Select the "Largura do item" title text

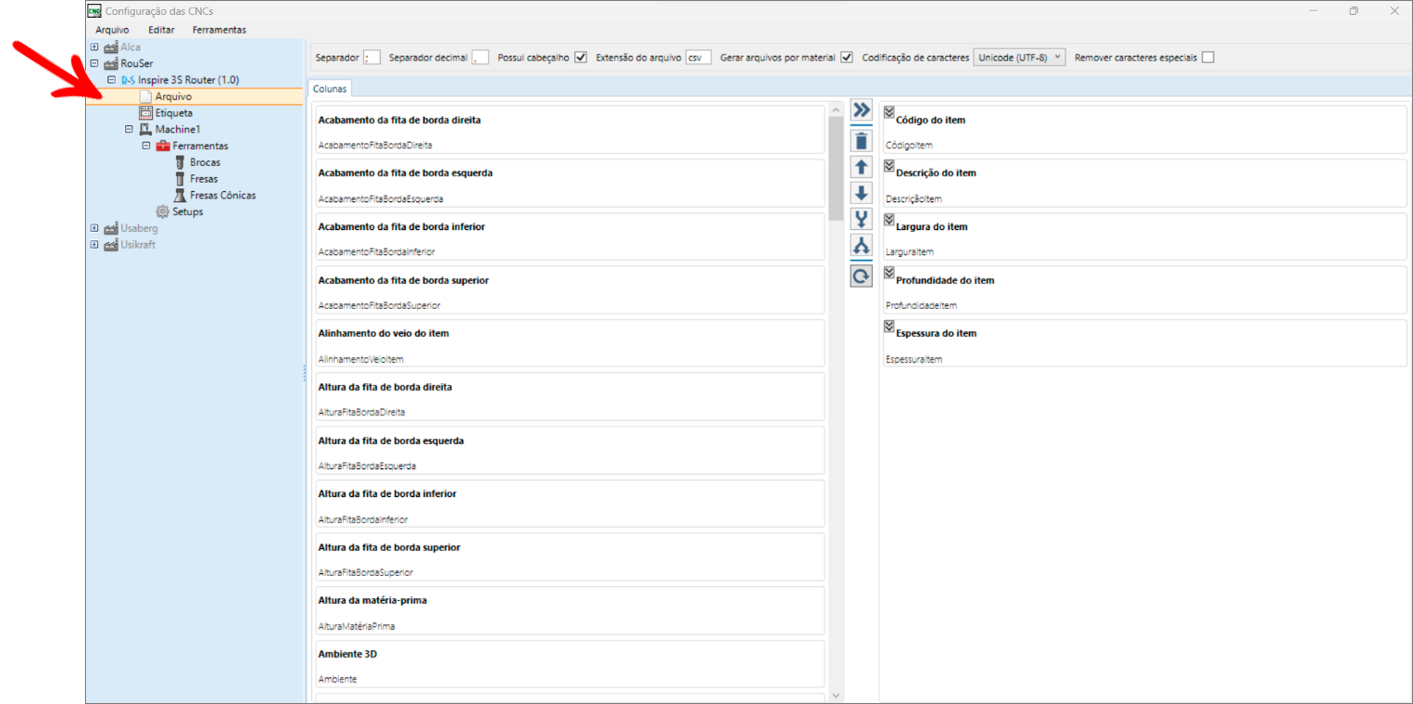(932, 227)
